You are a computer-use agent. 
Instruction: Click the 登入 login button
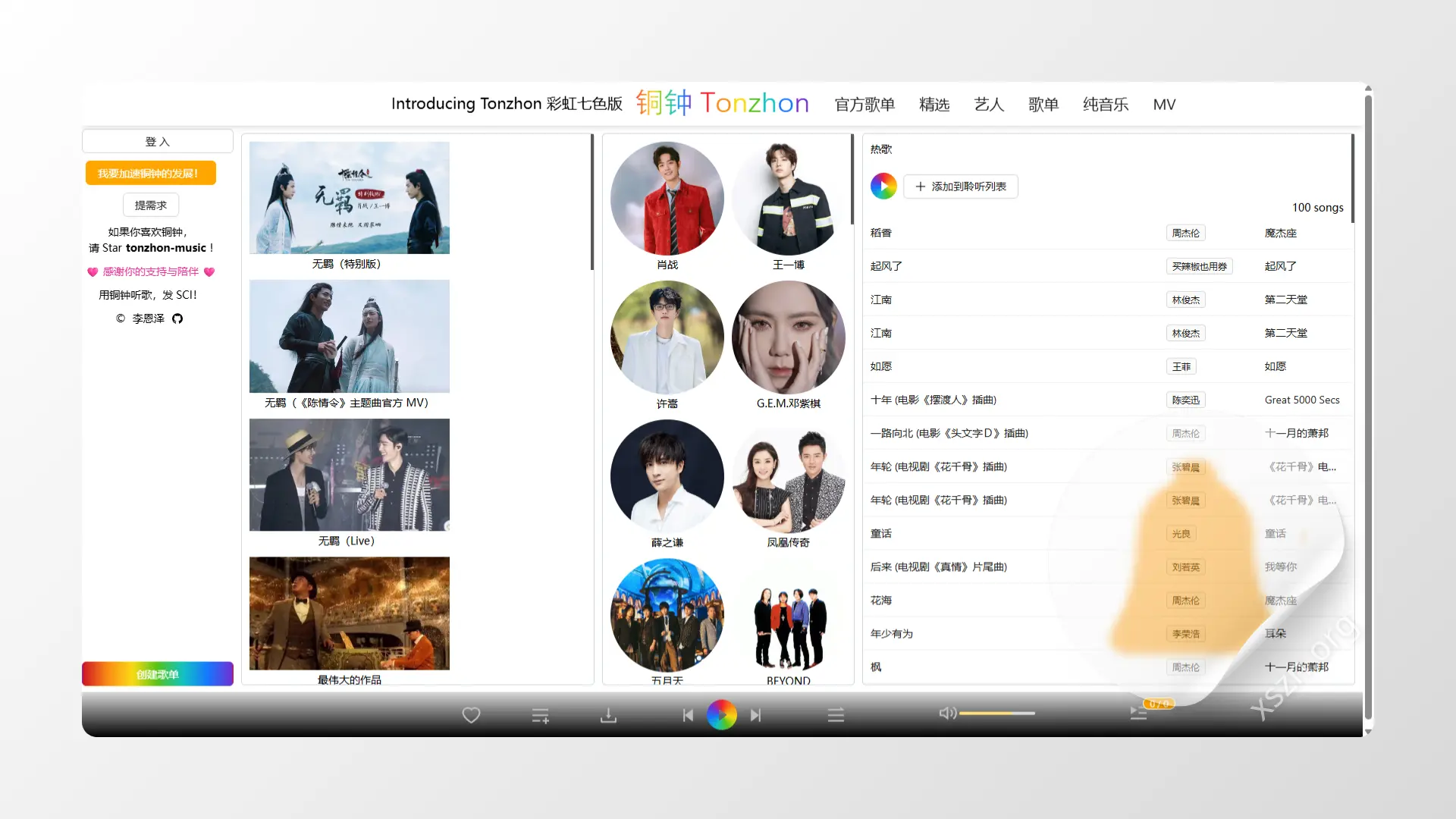[x=158, y=142]
